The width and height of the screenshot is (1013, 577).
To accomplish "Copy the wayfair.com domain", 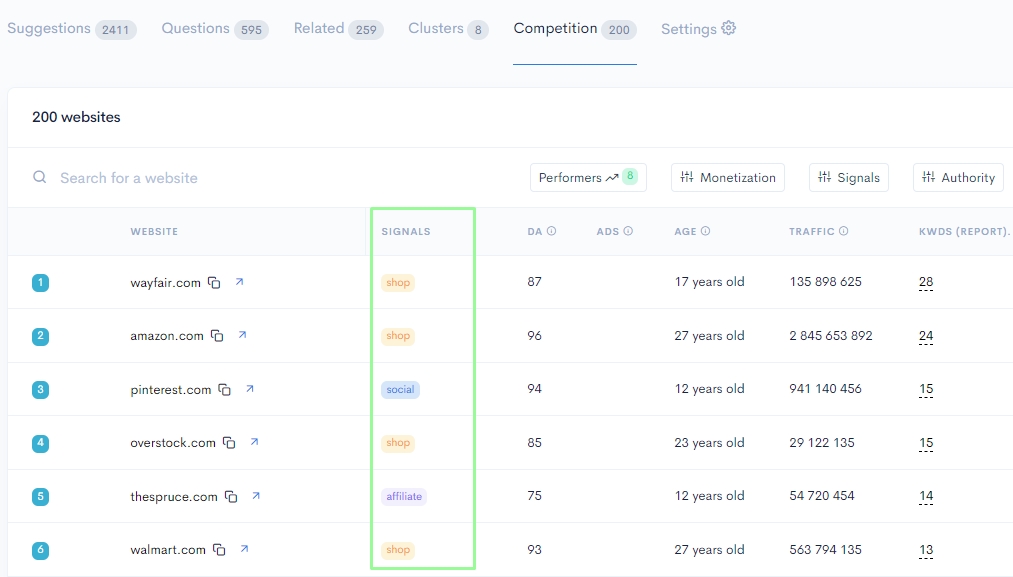I will tap(214, 282).
